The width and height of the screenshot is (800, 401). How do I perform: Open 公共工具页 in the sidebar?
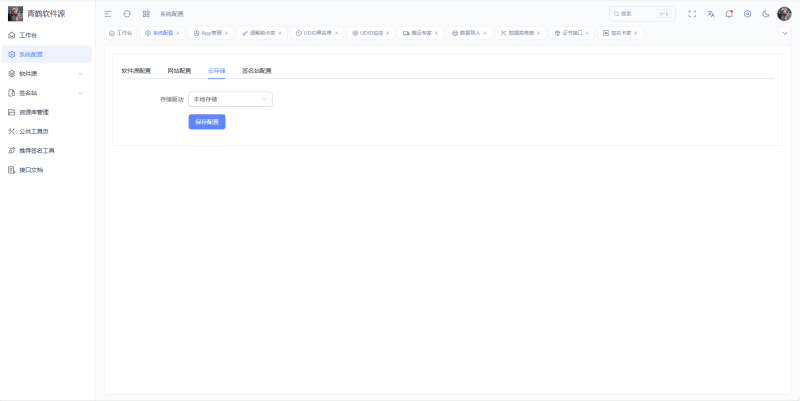(x=47, y=131)
